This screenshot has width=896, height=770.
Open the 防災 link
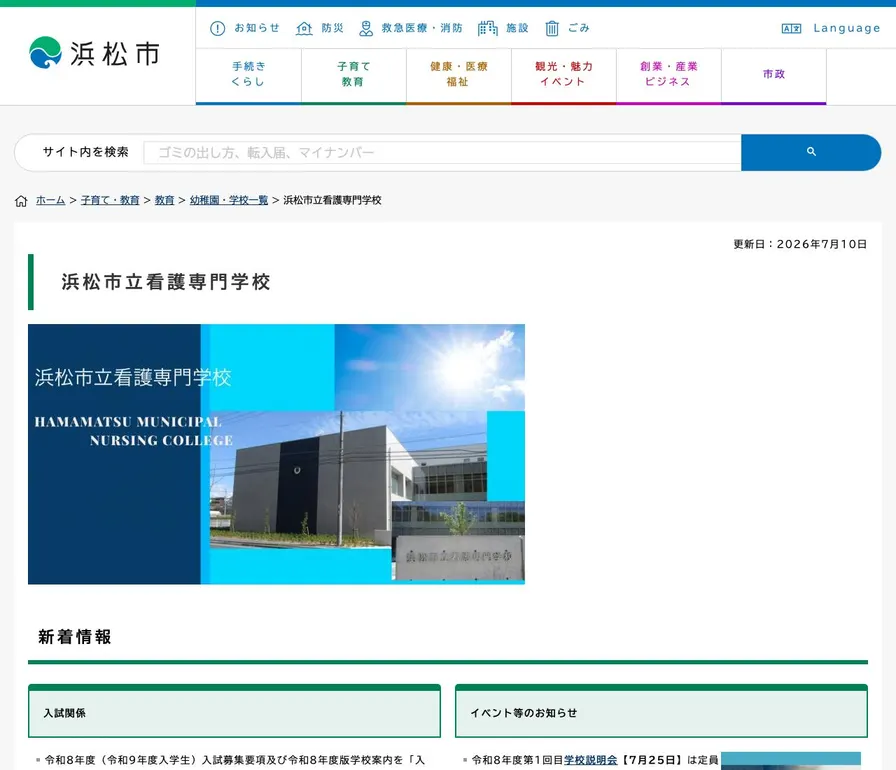pyautogui.click(x=332, y=28)
